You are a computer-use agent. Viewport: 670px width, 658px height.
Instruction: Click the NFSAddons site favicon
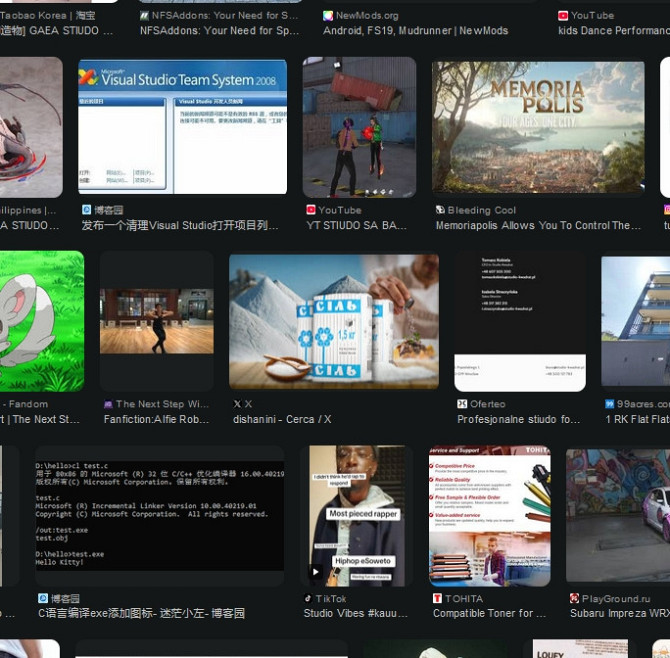pyautogui.click(x=145, y=16)
